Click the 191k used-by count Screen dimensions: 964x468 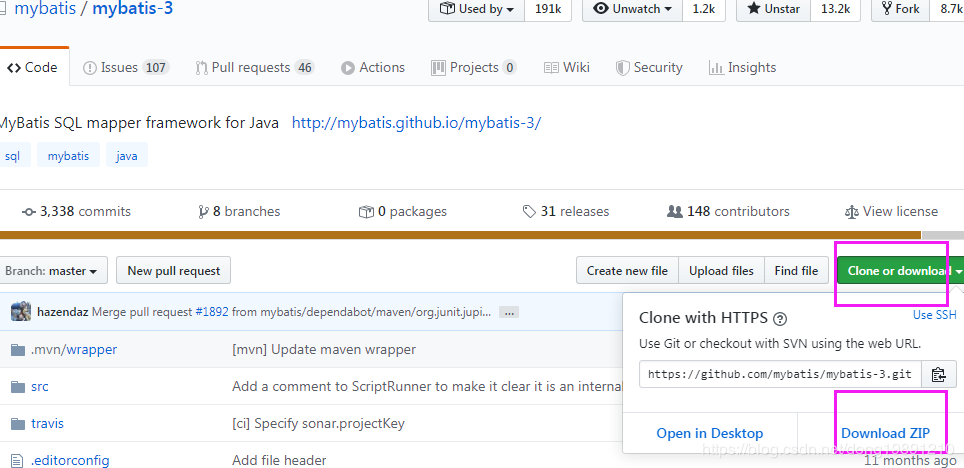pos(547,9)
